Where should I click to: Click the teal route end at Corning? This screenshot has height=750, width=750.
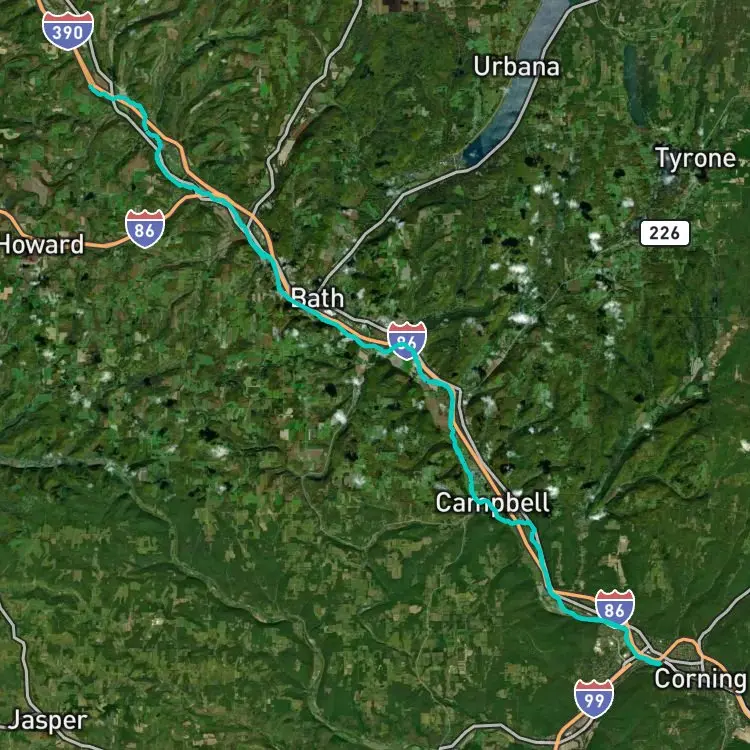click(x=659, y=663)
